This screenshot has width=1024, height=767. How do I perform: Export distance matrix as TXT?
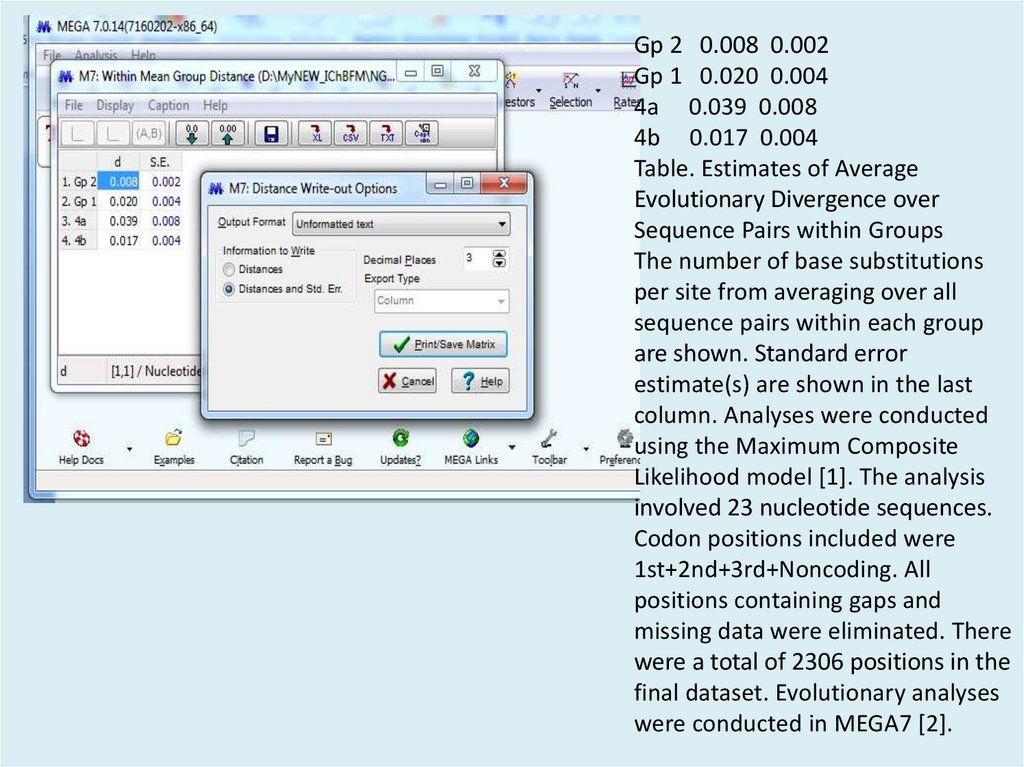[x=385, y=133]
